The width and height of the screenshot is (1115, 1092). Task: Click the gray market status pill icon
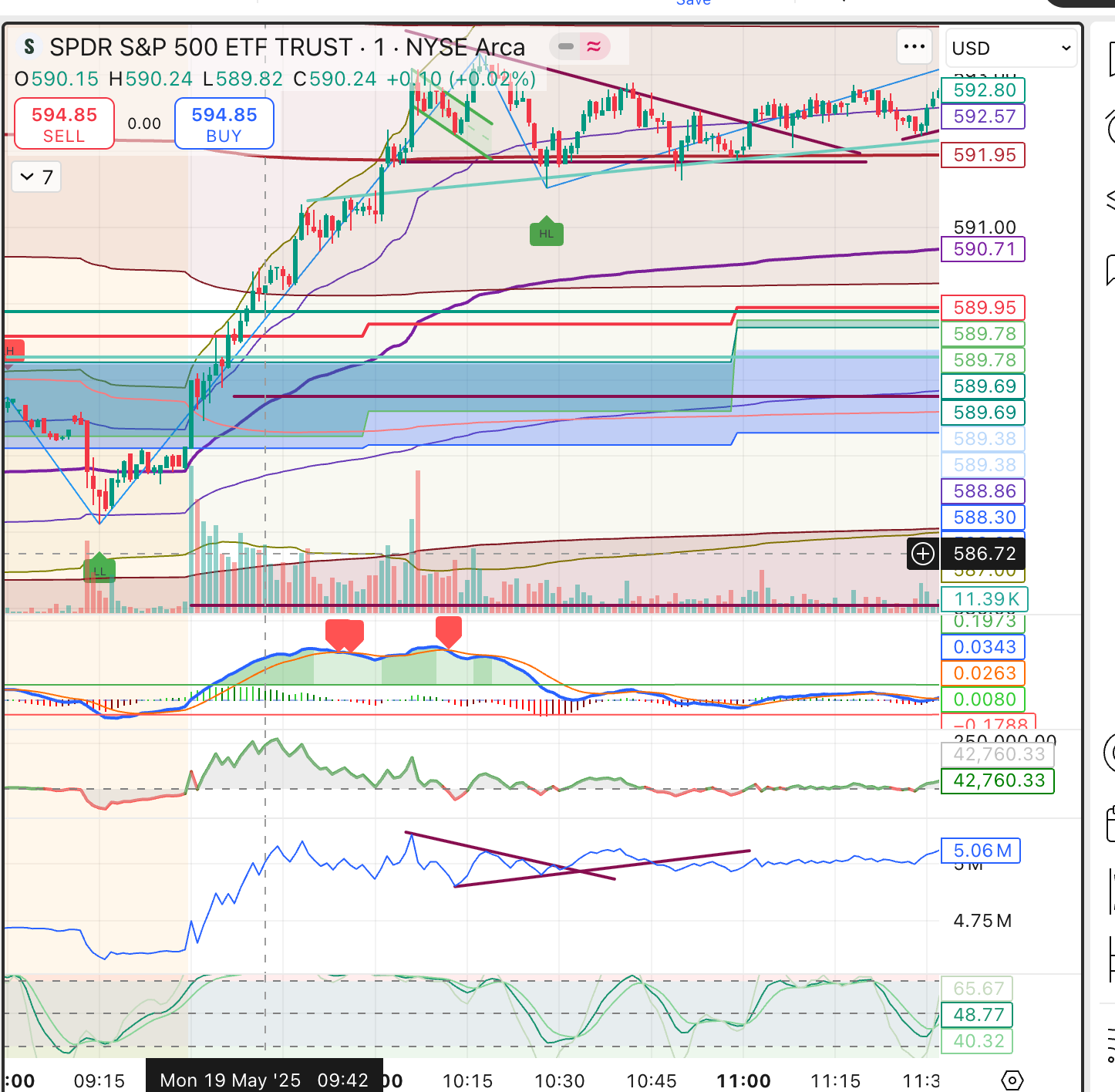566,47
